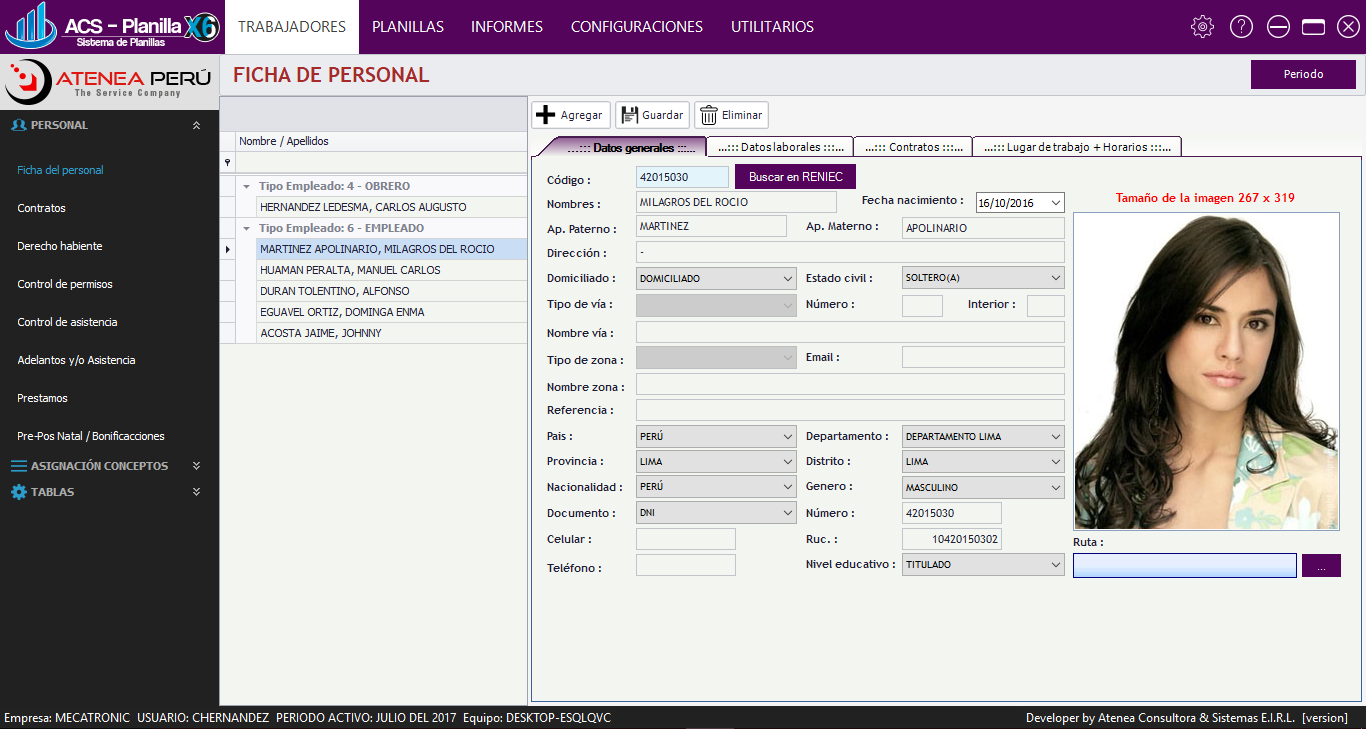Screen dimensions: 1366x729
Task: Open the Estado civil dropdown
Action: coord(1055,278)
